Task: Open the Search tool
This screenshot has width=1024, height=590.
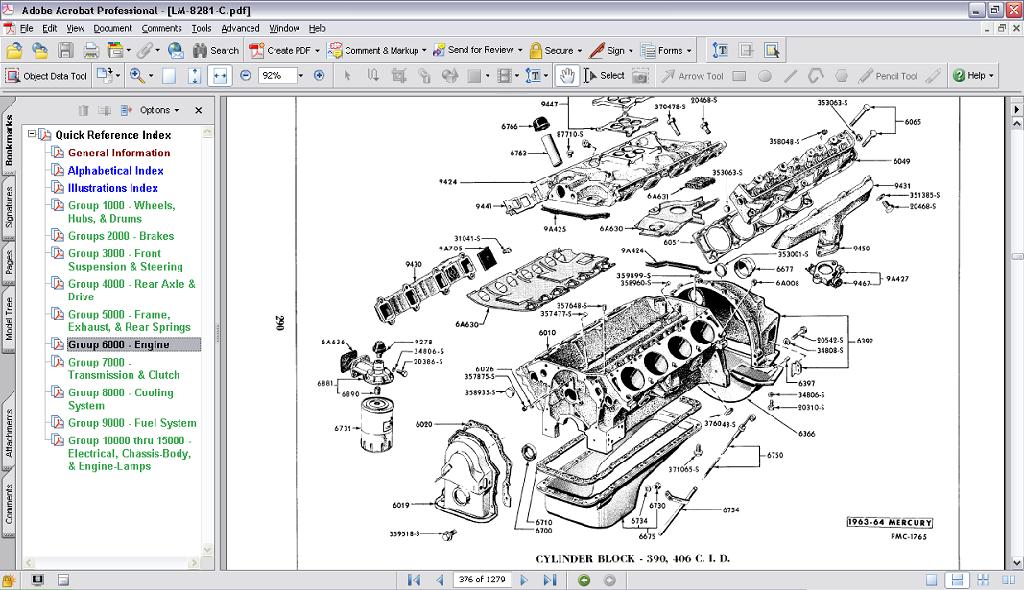Action: tap(215, 50)
